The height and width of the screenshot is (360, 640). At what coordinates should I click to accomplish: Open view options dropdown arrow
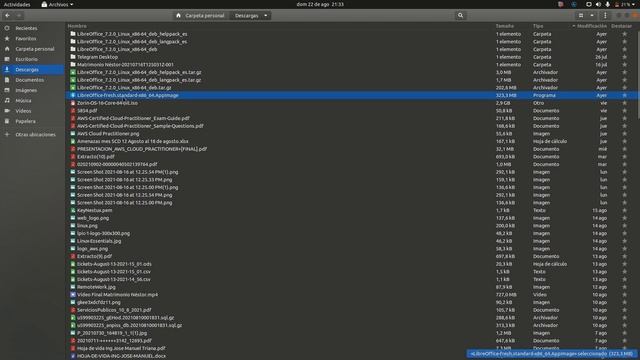click(x=592, y=16)
